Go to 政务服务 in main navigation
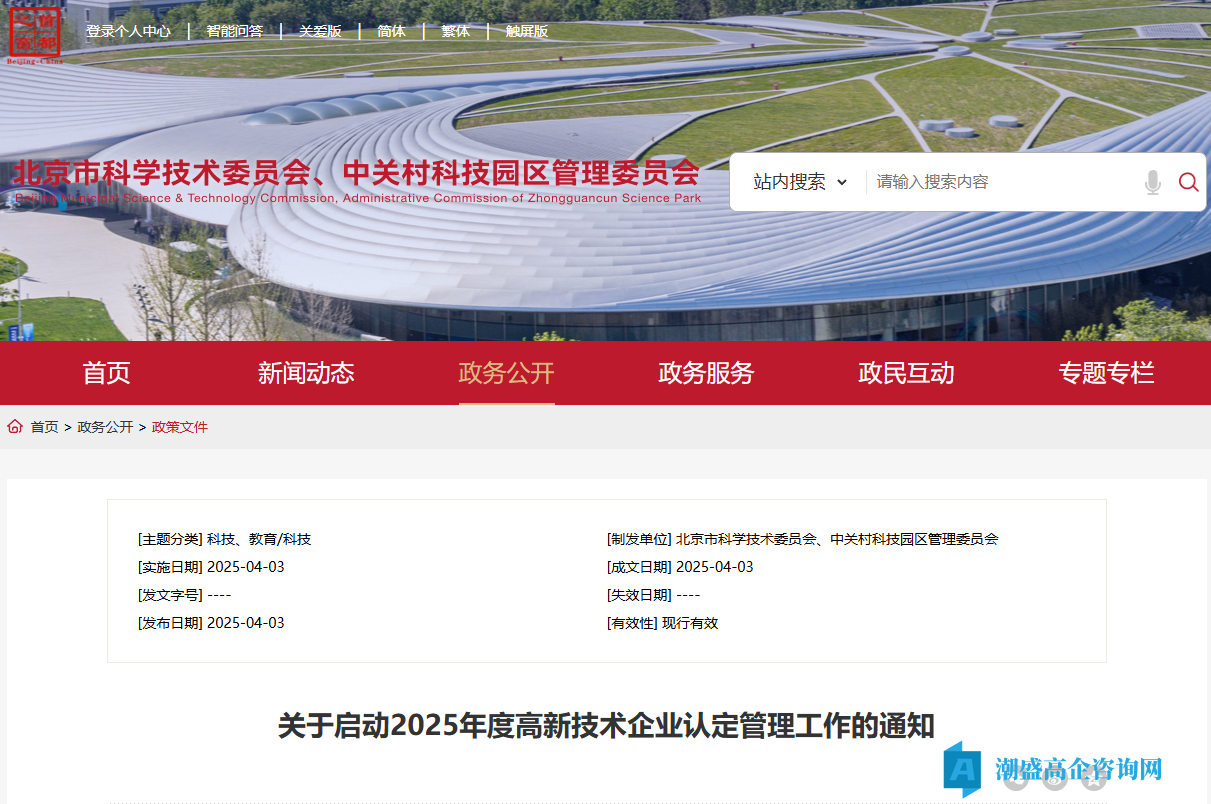This screenshot has height=804, width=1211. pyautogui.click(x=706, y=373)
